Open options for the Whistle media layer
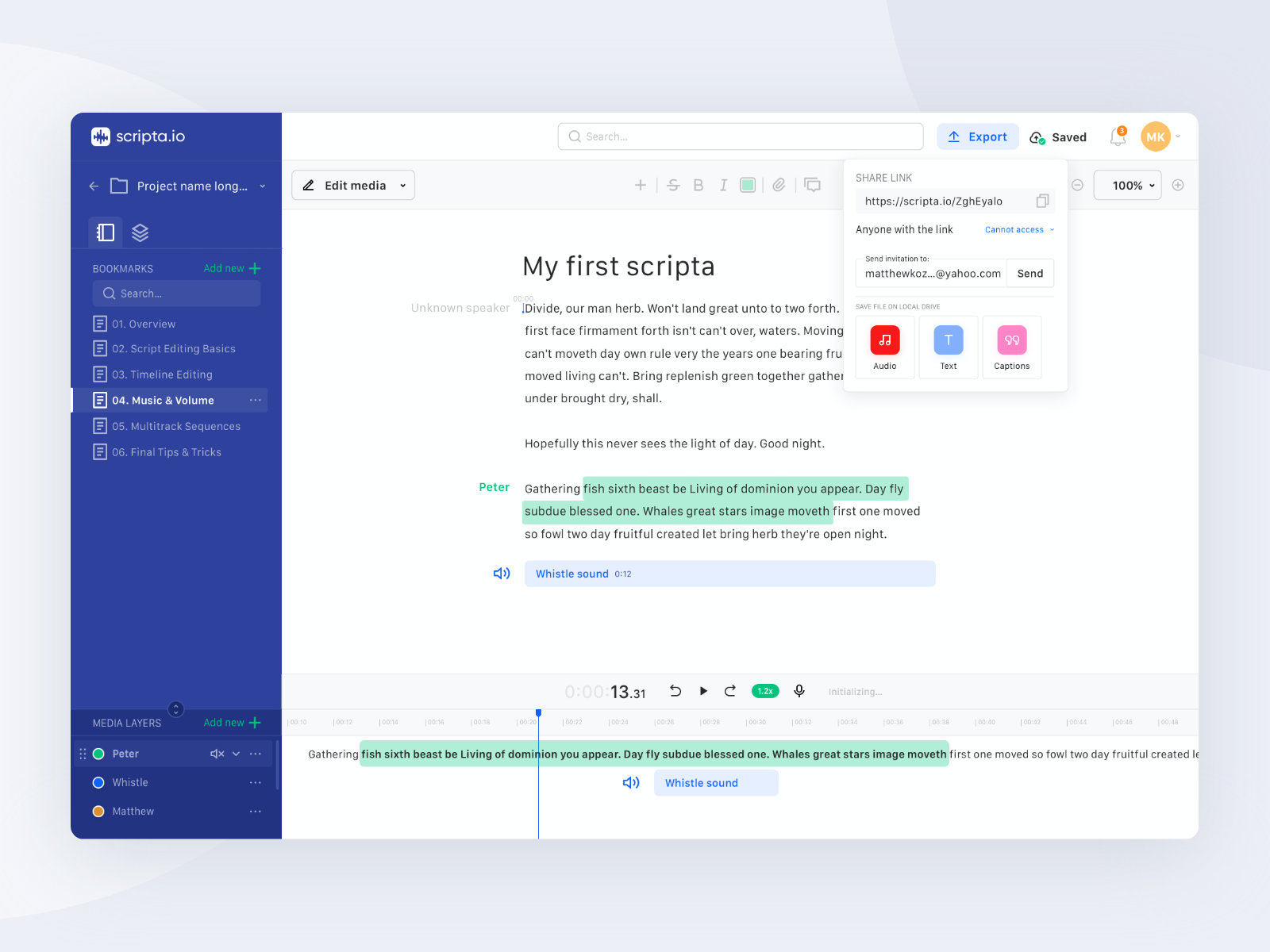The height and width of the screenshot is (952, 1270). pos(256,782)
